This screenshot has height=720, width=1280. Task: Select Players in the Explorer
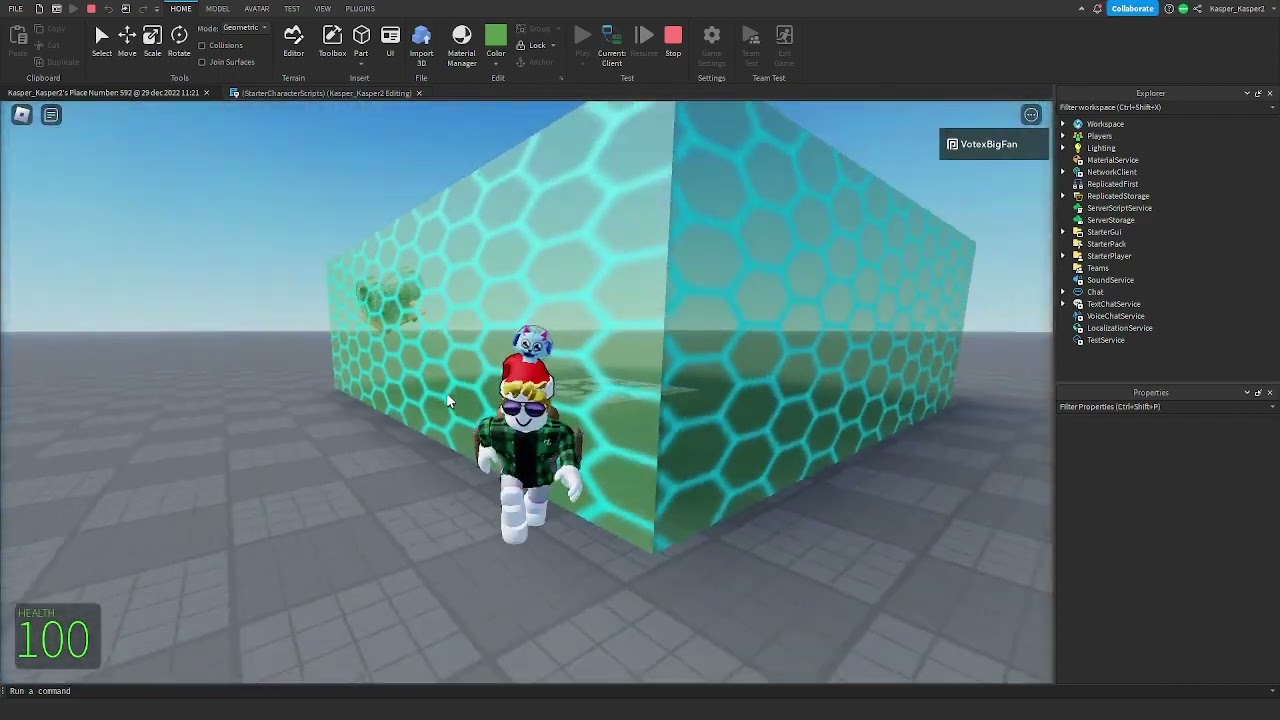coord(1099,136)
